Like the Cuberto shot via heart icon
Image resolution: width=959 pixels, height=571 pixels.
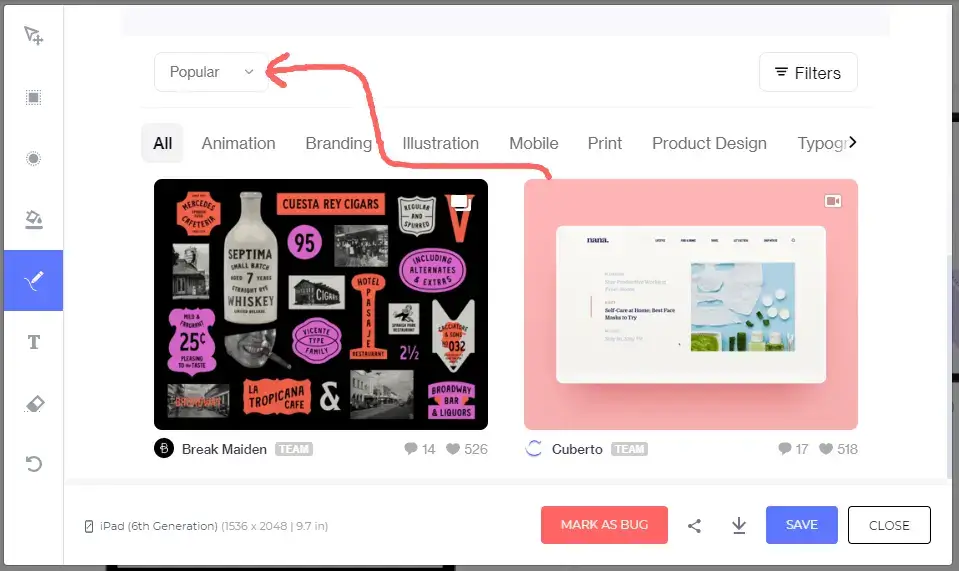(x=826, y=449)
